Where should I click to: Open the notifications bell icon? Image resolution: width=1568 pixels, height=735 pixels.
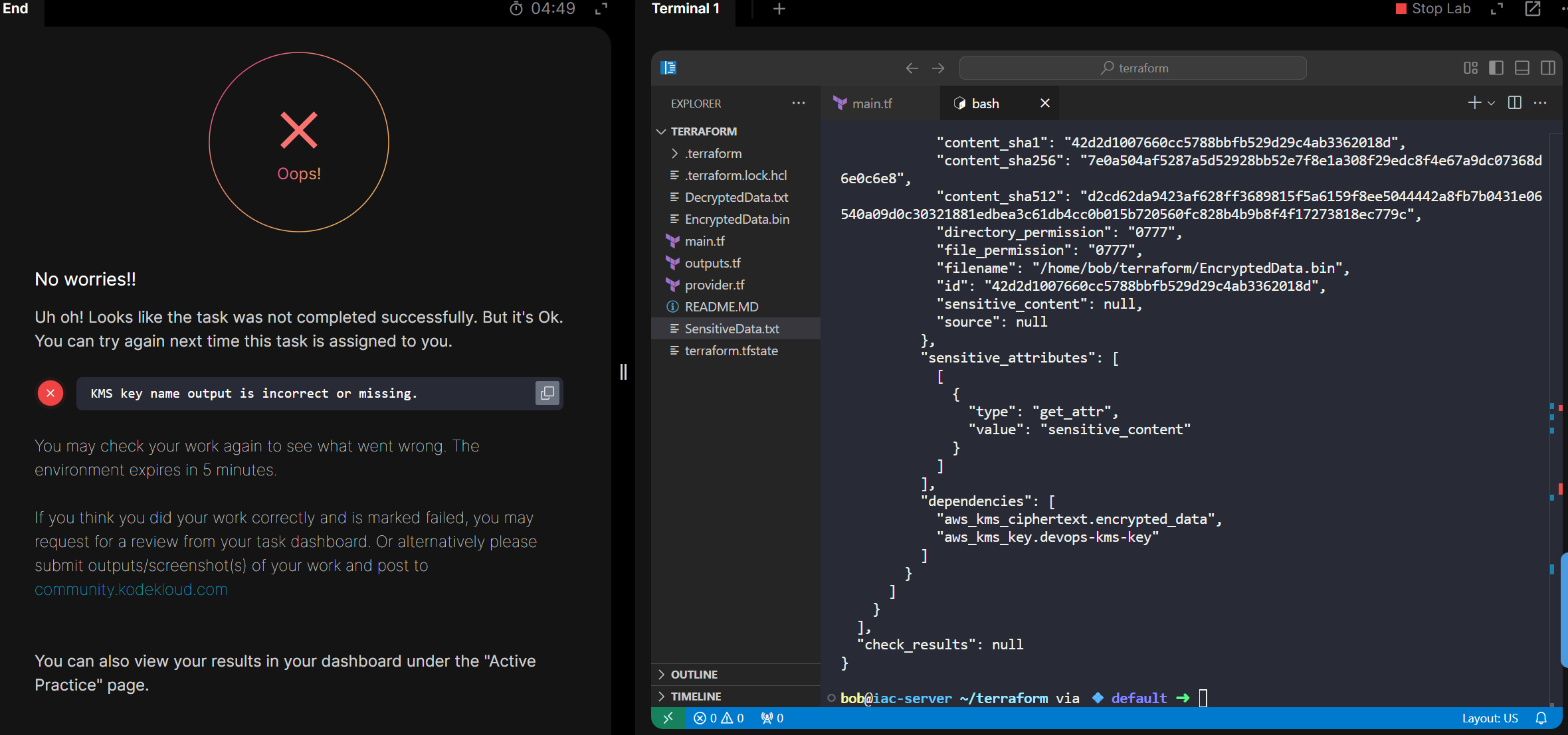[x=1541, y=718]
